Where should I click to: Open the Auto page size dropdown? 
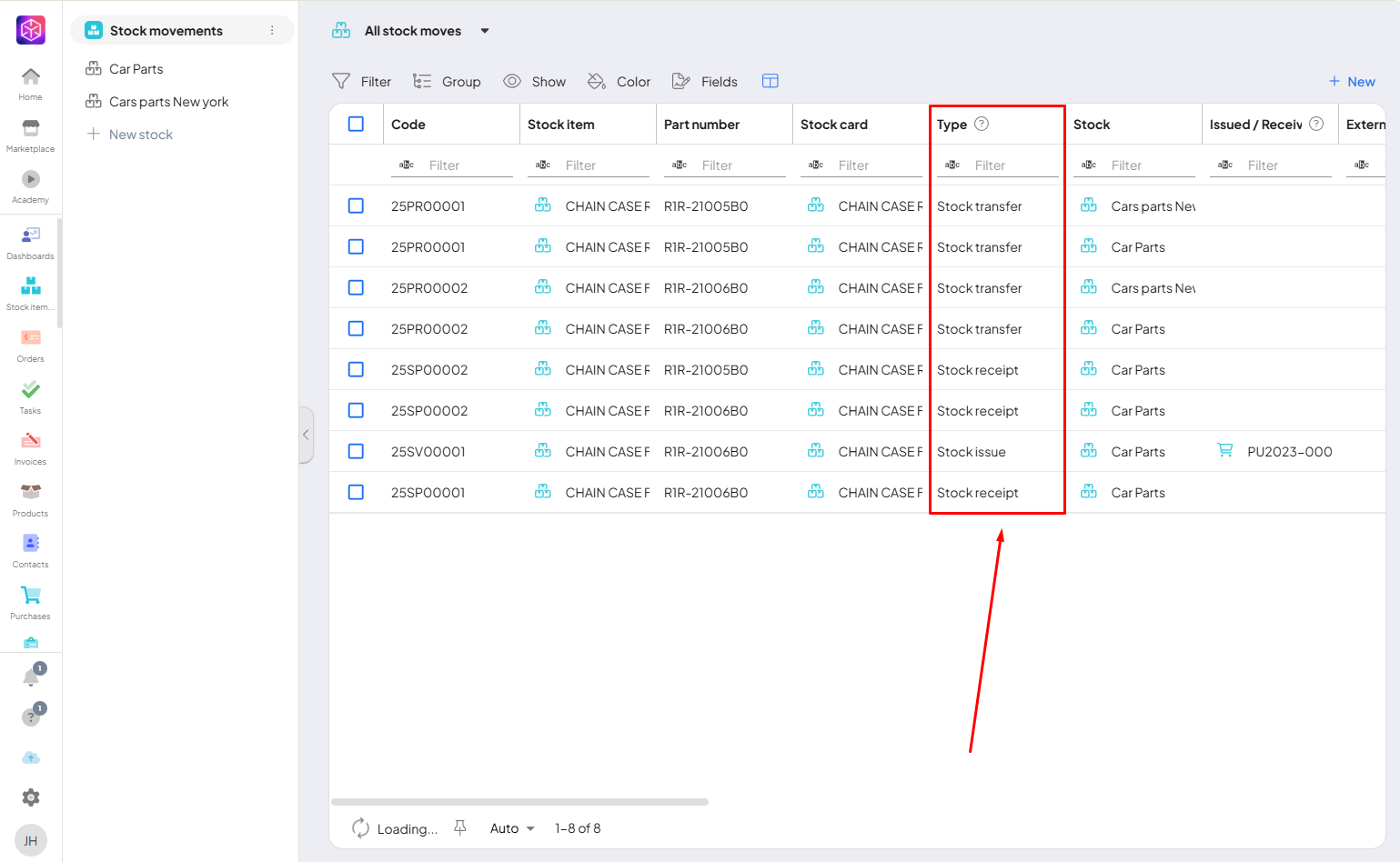pos(512,828)
